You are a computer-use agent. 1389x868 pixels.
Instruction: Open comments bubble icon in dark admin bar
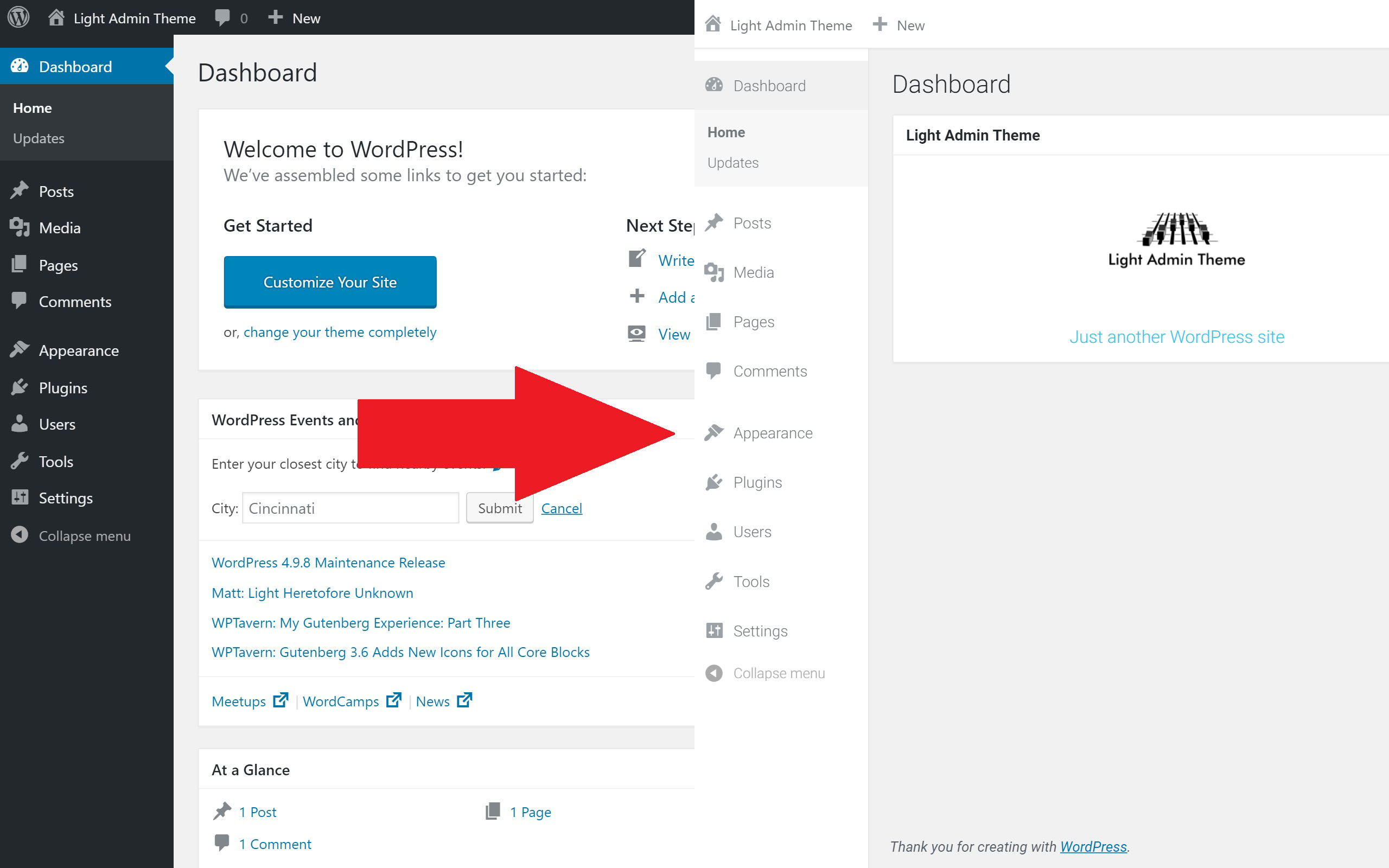click(222, 18)
